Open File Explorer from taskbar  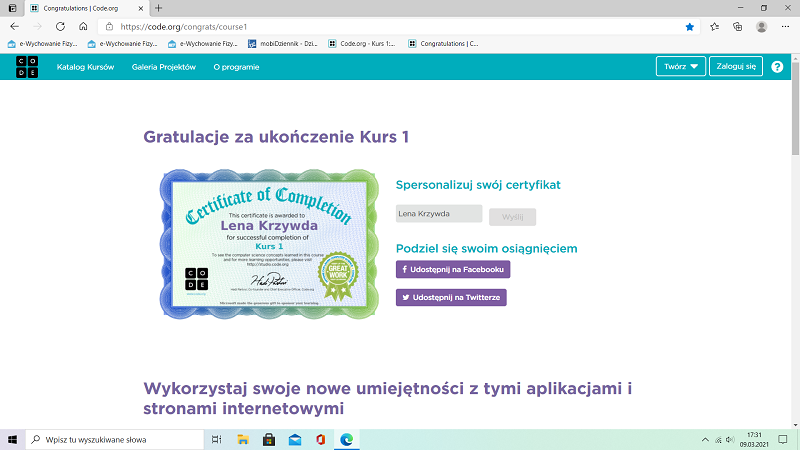click(242, 439)
